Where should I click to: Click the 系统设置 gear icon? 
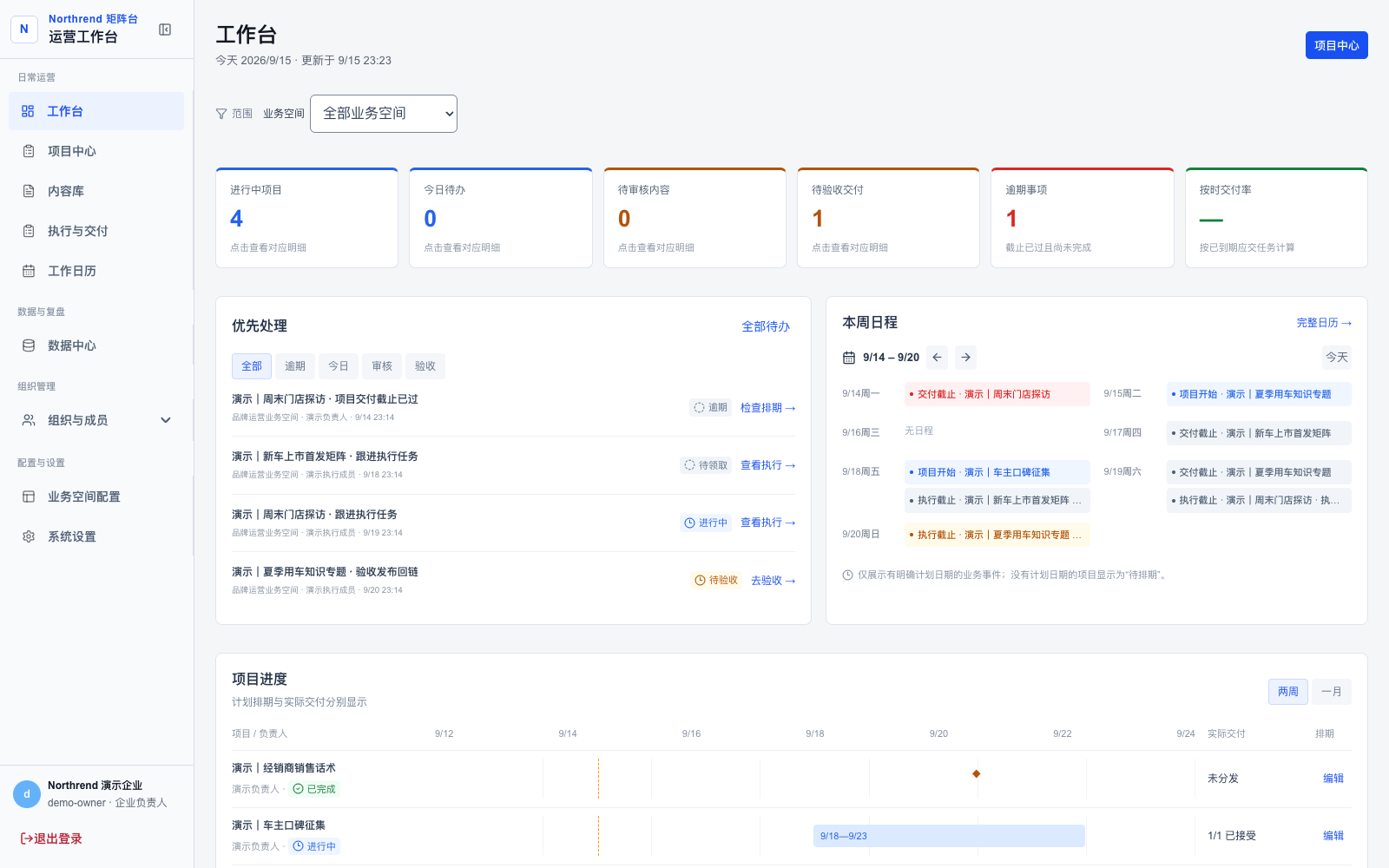[29, 536]
